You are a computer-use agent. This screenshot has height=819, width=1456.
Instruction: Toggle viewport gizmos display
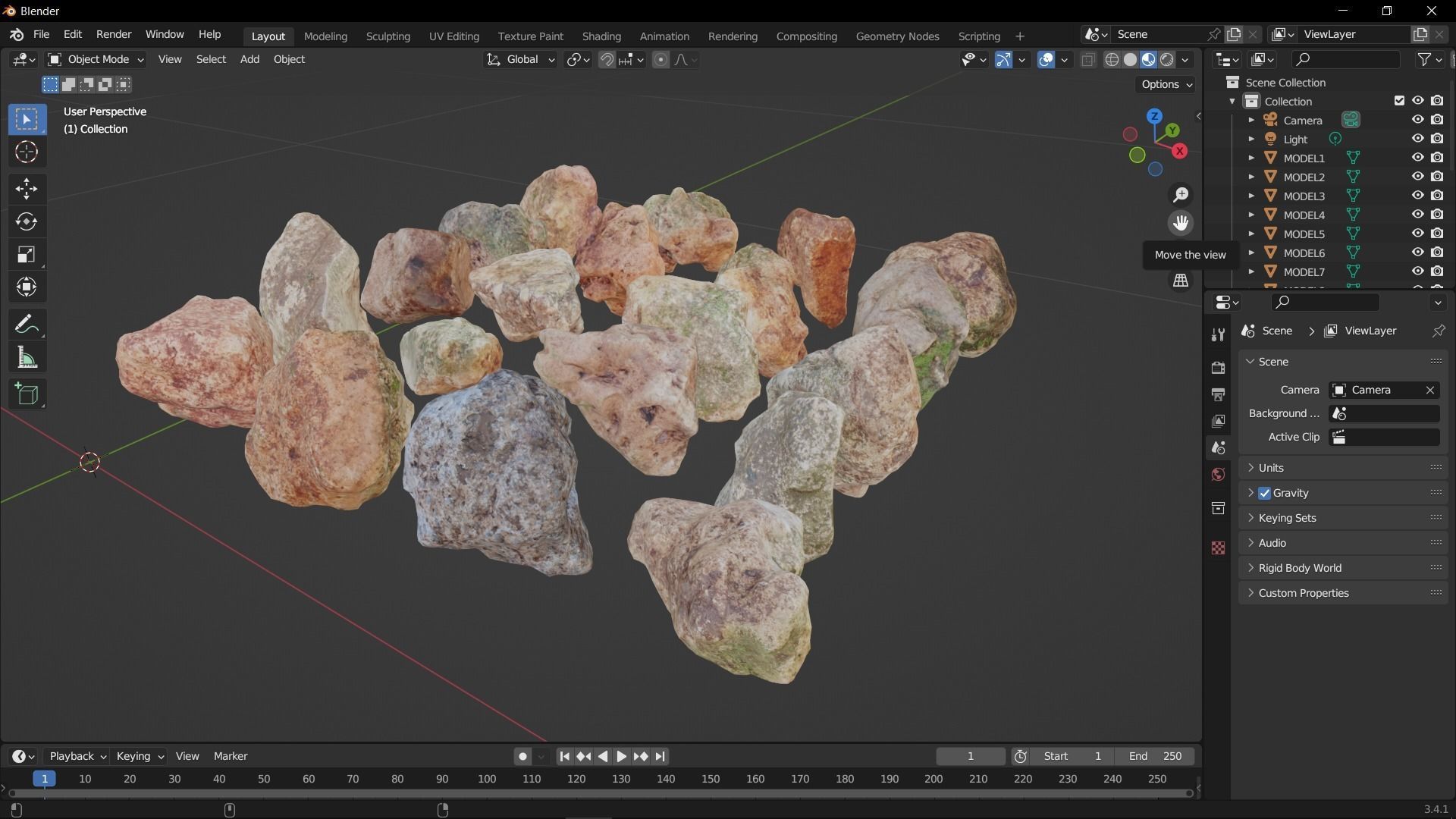(x=1003, y=60)
